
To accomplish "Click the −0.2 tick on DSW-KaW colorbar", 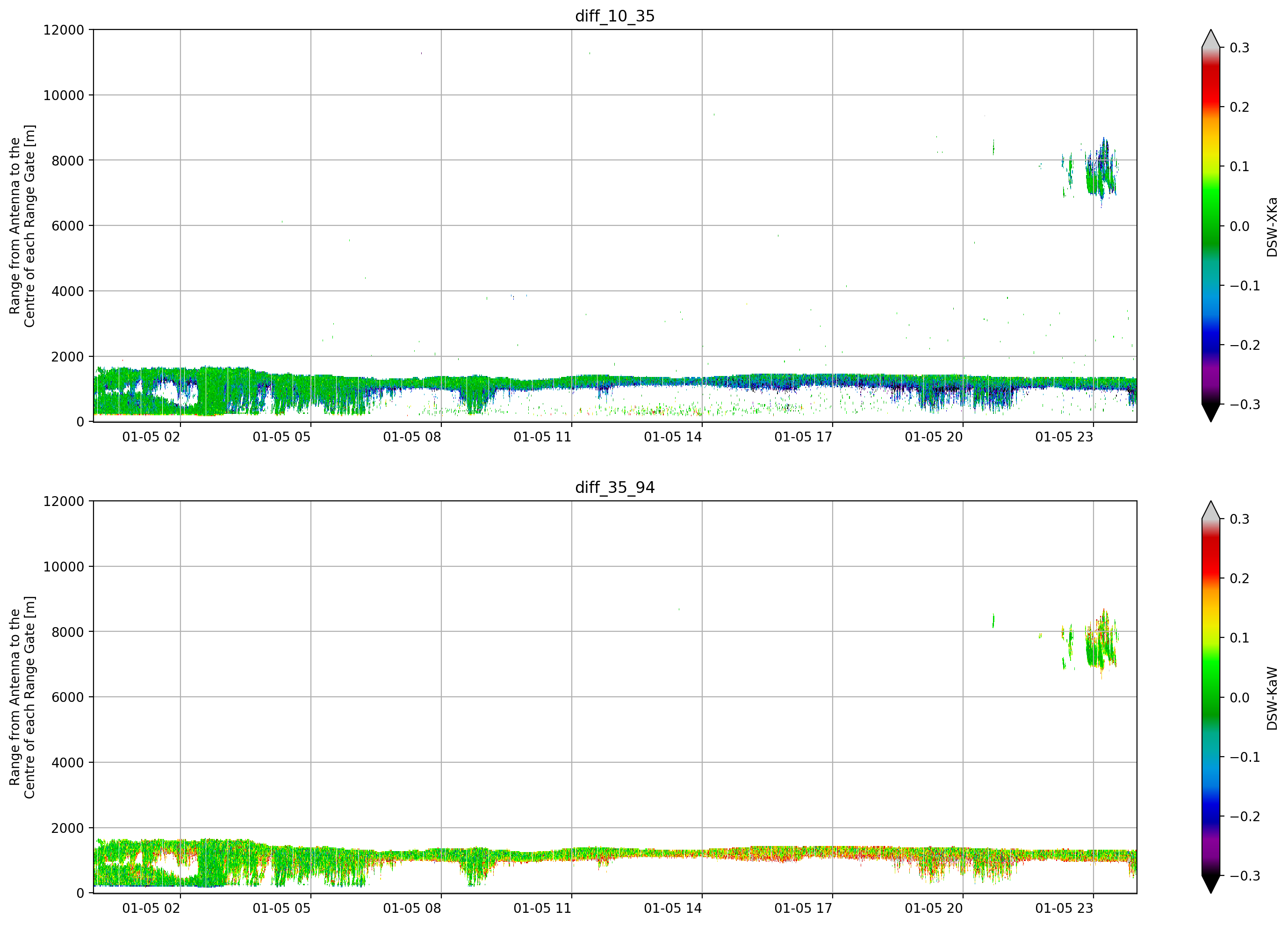I will point(1245,817).
